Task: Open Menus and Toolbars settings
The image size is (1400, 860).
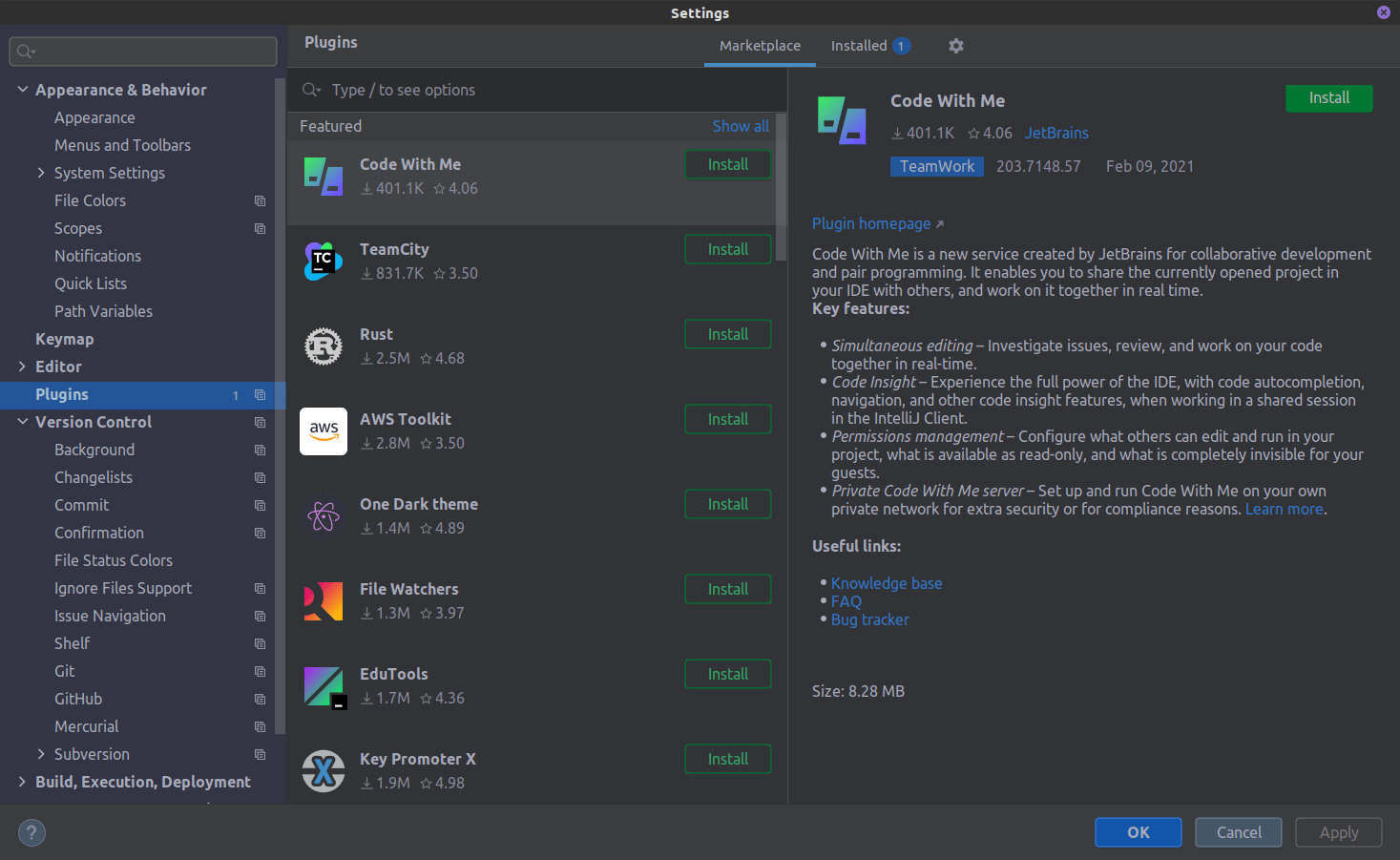Action: point(122,145)
